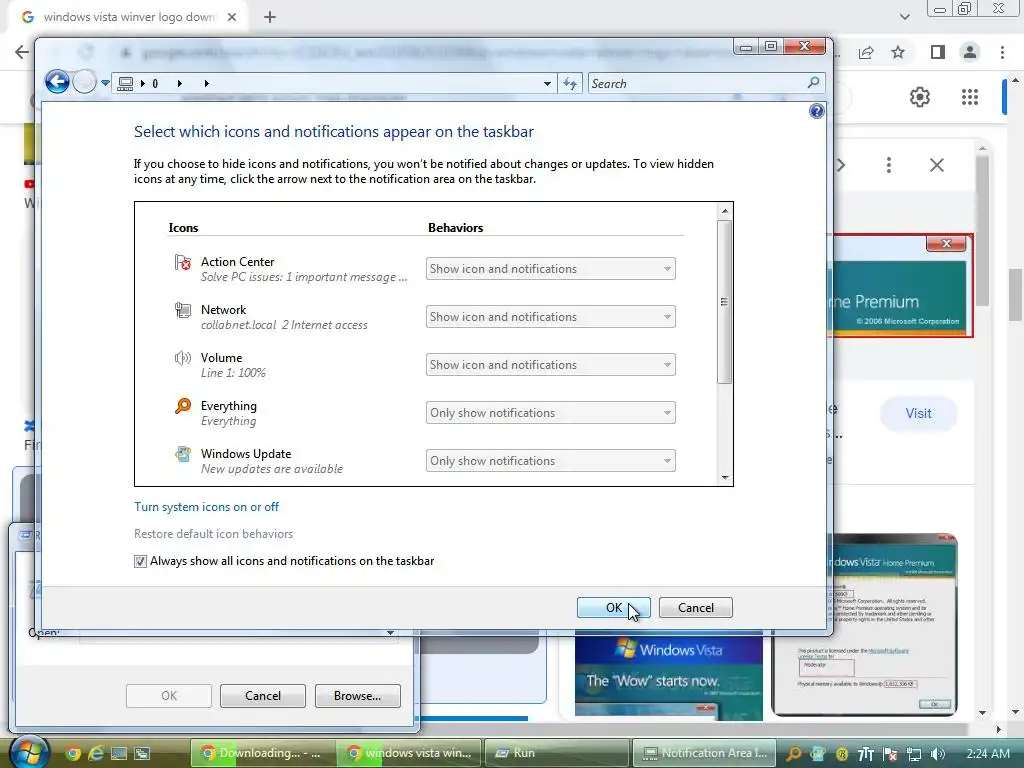
Task: Click the Action Center flag tray icon
Action: point(889,754)
